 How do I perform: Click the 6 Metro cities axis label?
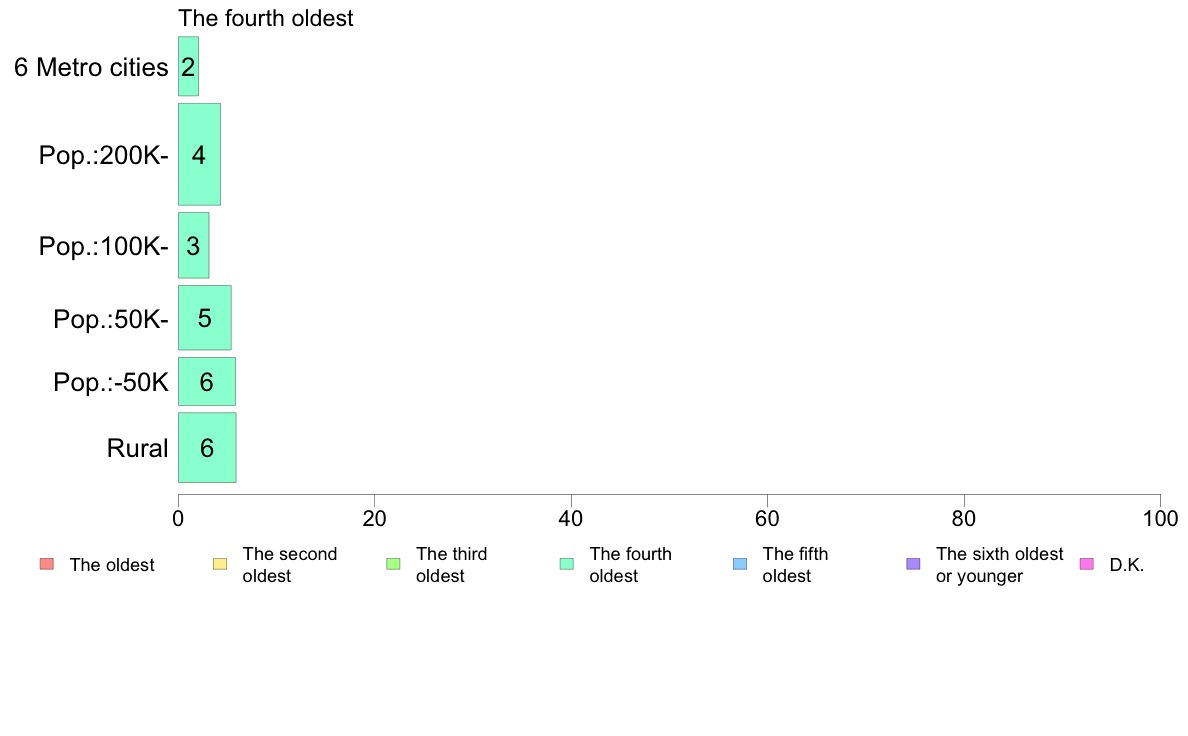91,67
